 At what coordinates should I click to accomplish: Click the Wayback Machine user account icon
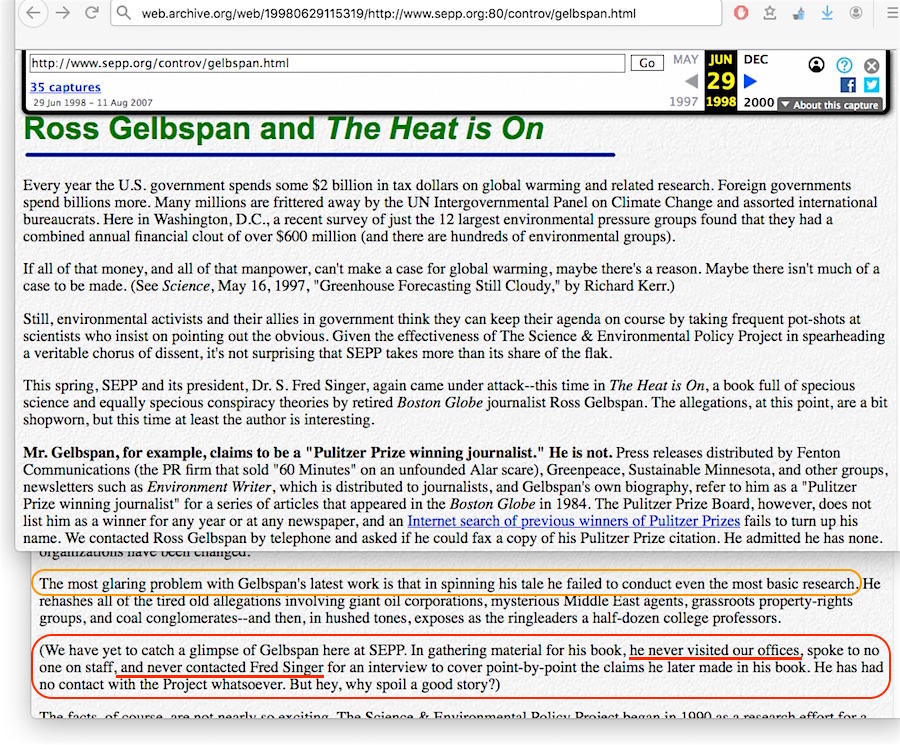(816, 65)
